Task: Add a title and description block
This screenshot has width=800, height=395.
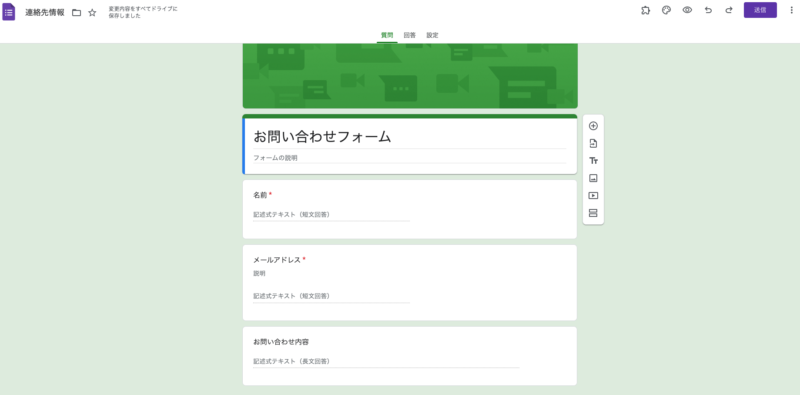Action: click(593, 161)
